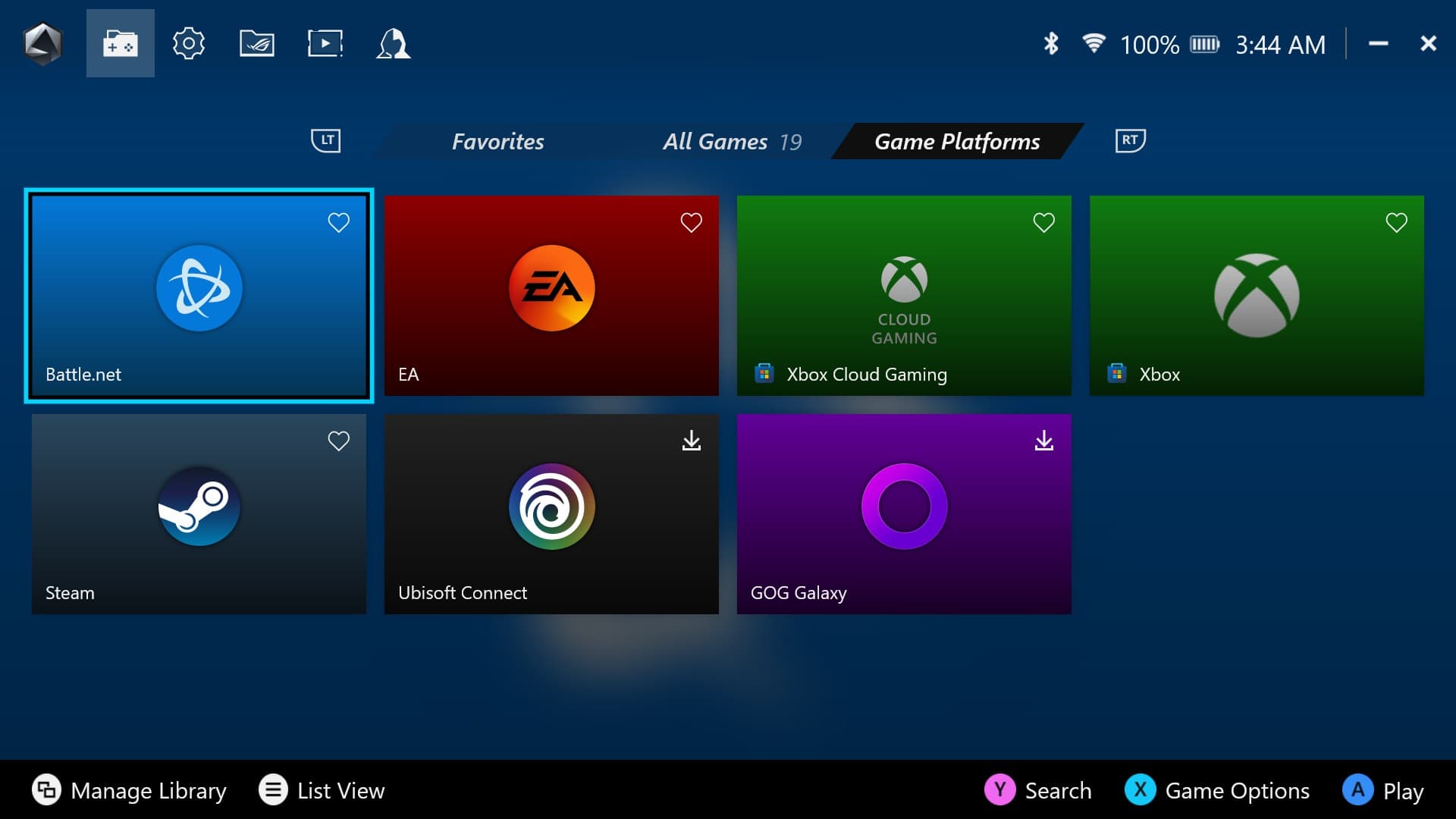The width and height of the screenshot is (1456, 819).
Task: Click the GOG Galaxy ring logo
Action: tap(904, 507)
